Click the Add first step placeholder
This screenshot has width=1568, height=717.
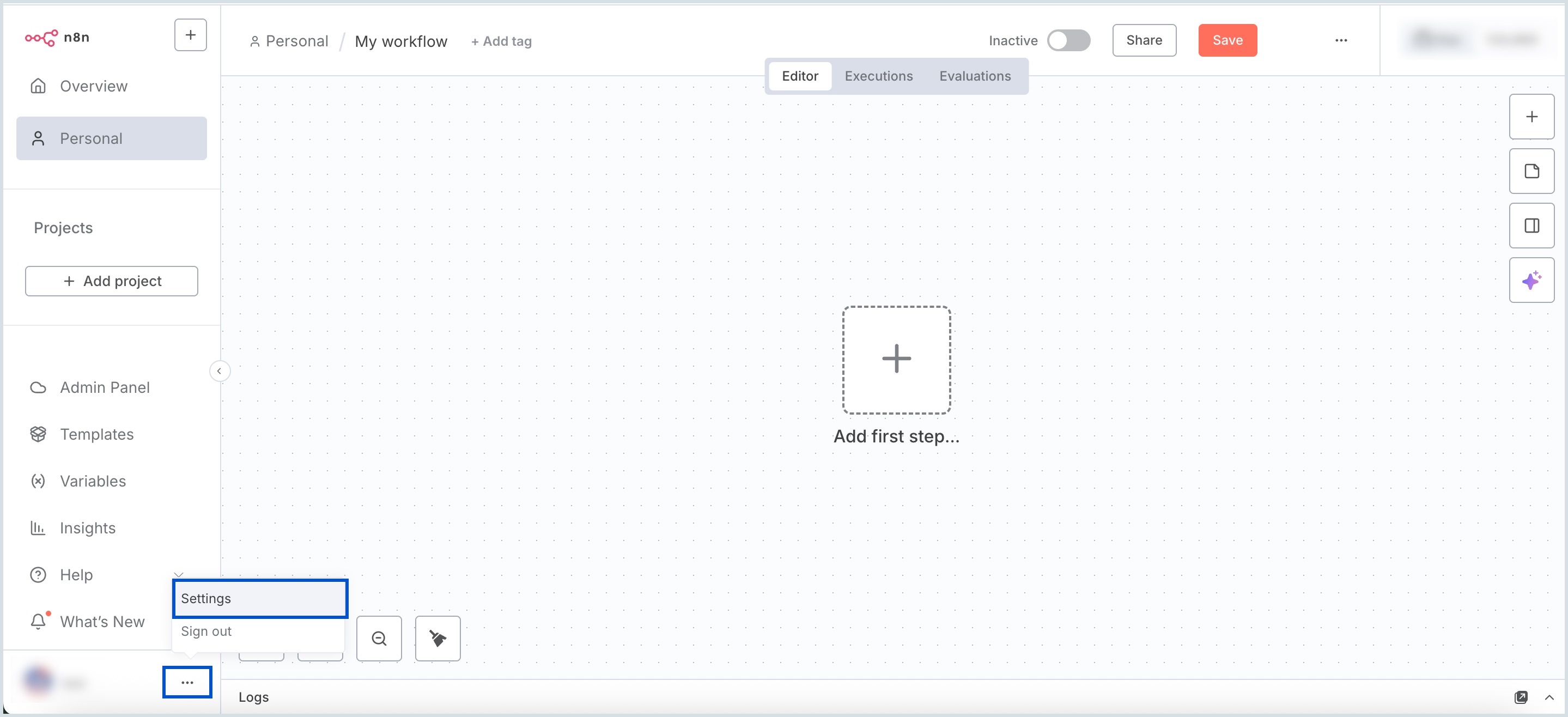(x=896, y=360)
